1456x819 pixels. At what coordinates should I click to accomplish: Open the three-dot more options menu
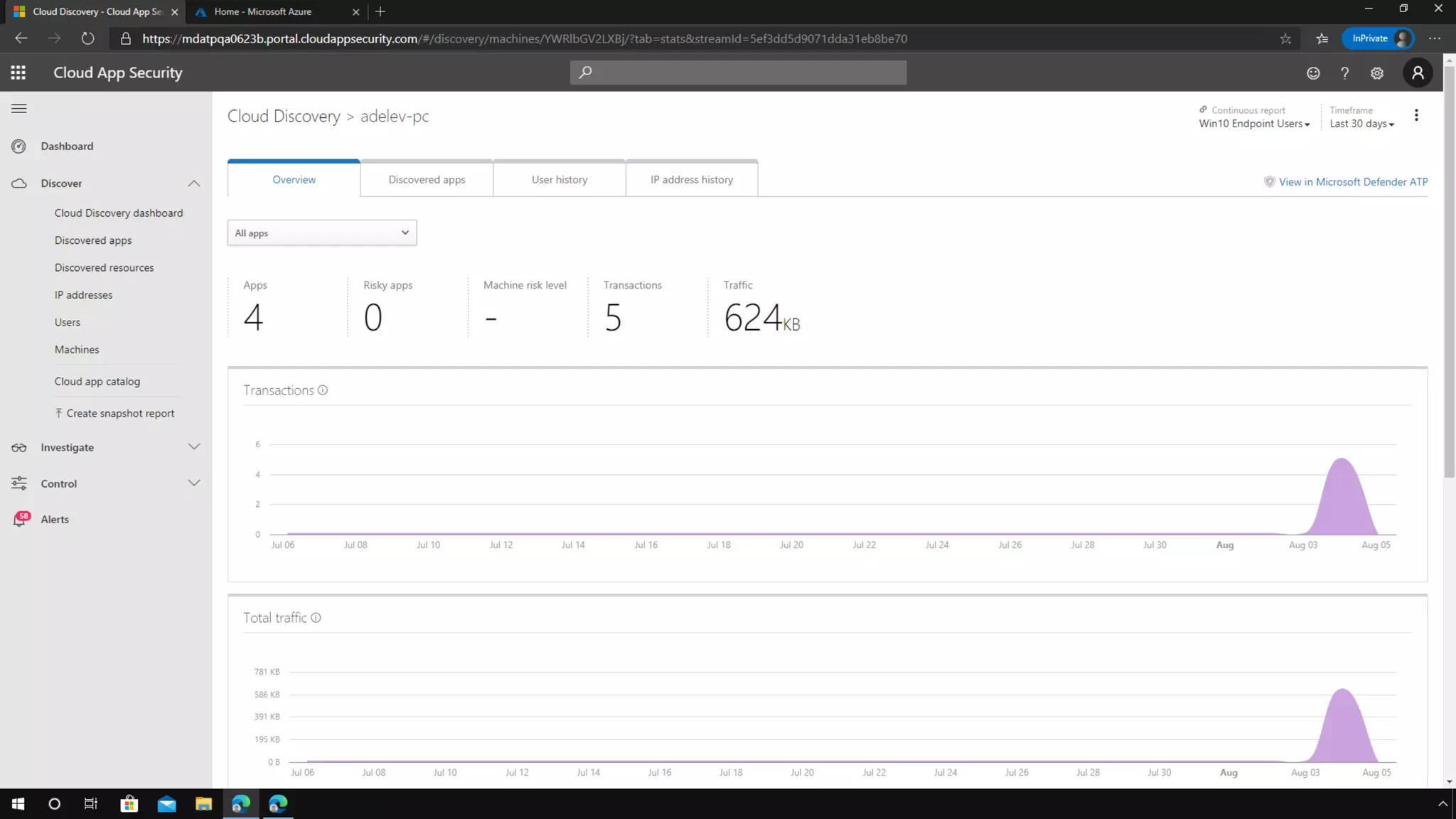coord(1416,115)
